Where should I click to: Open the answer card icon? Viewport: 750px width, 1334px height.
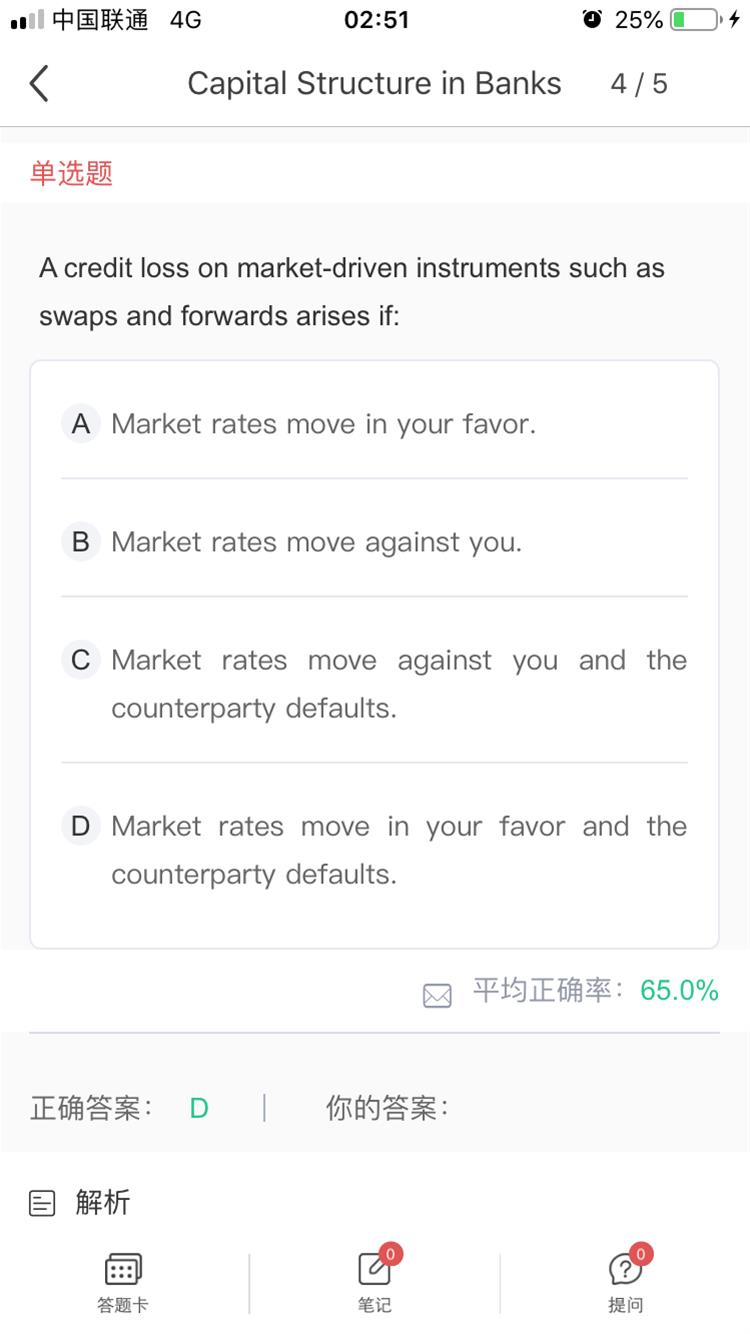pos(123,1269)
